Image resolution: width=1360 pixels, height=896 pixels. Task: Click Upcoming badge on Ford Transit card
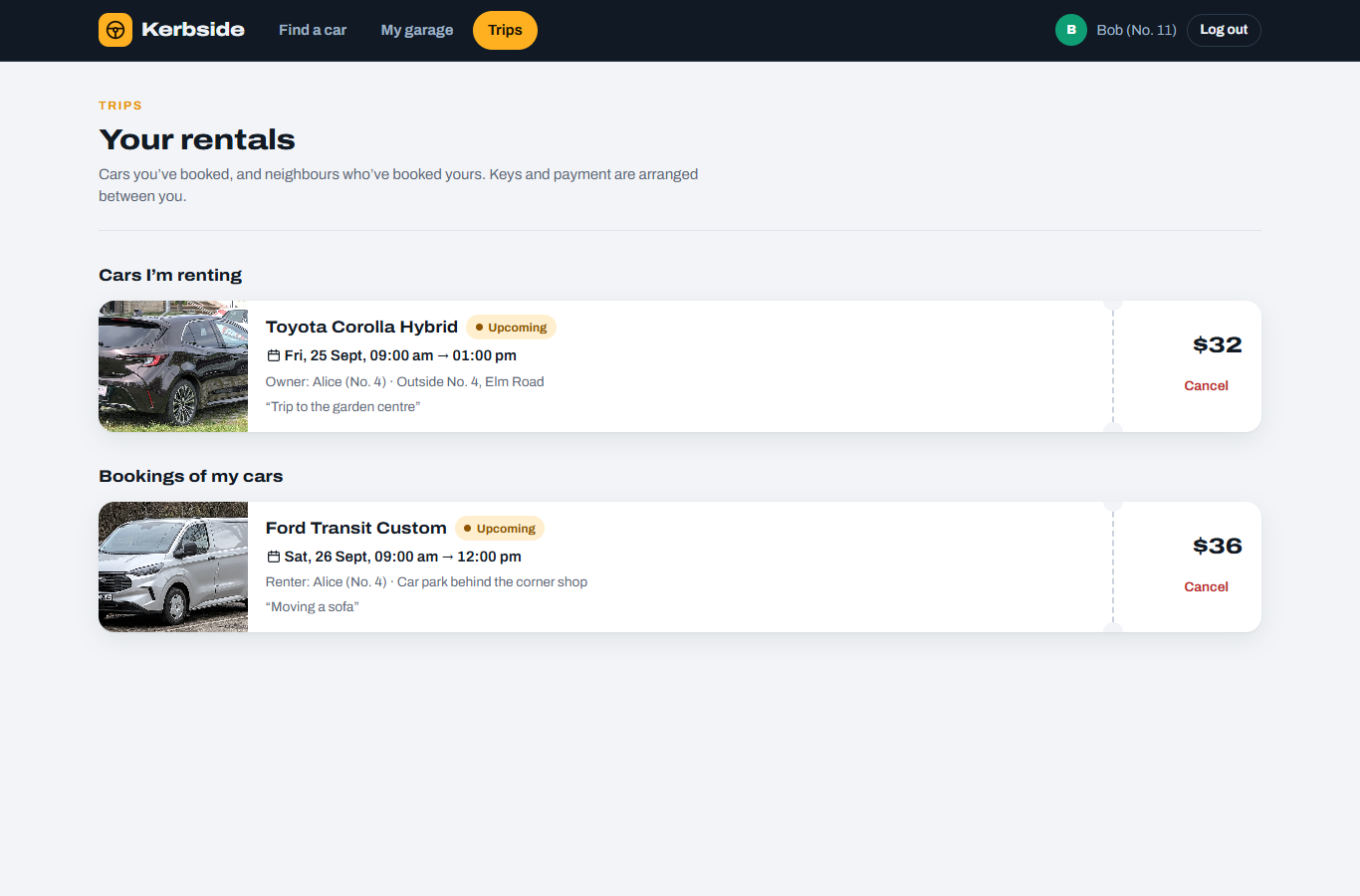(x=500, y=528)
